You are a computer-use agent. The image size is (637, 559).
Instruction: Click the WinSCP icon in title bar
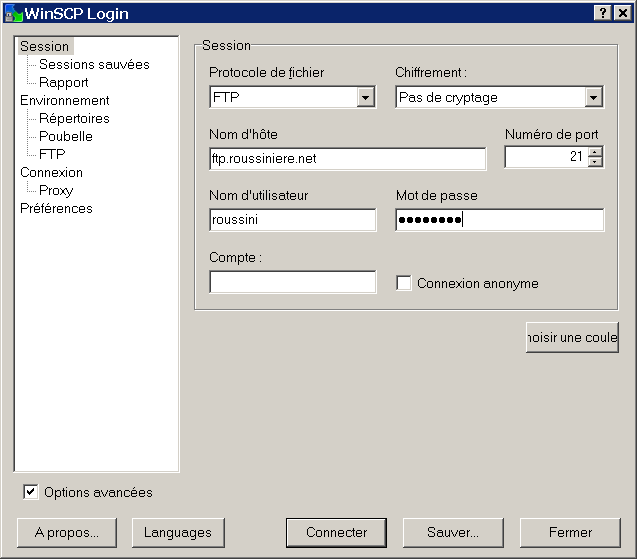13,13
